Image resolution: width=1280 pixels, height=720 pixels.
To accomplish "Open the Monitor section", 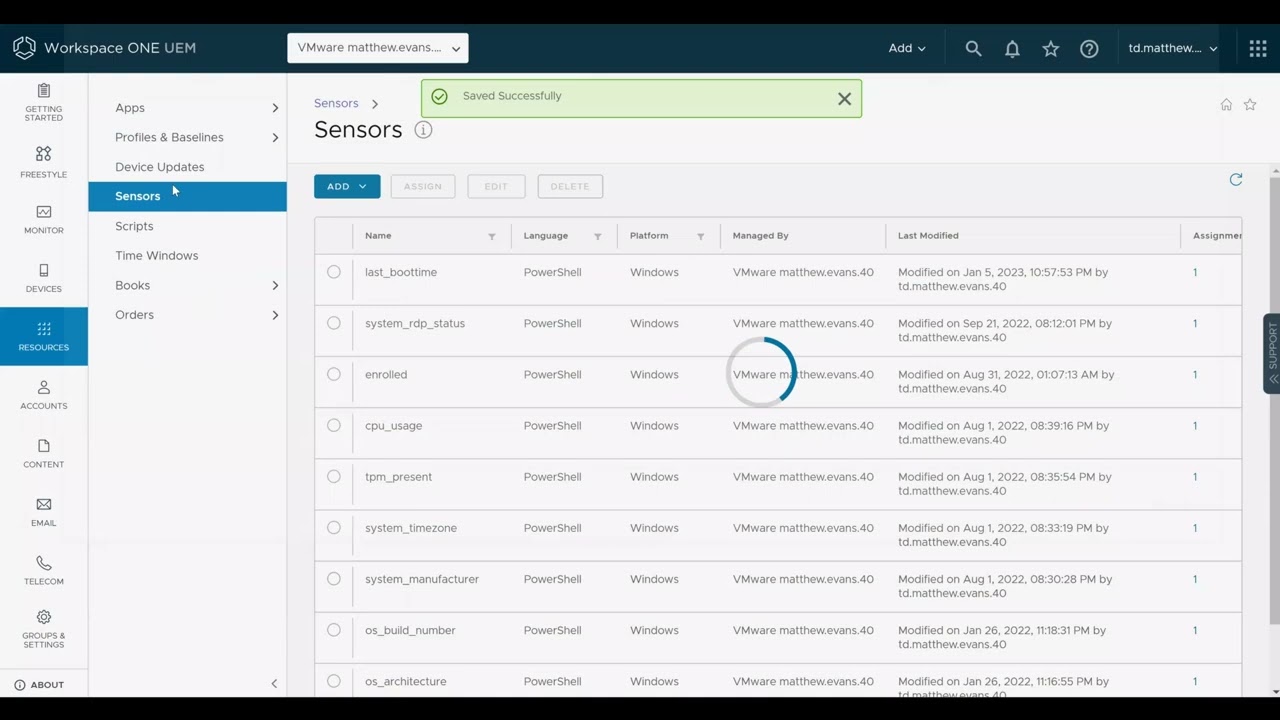I will click(x=44, y=219).
